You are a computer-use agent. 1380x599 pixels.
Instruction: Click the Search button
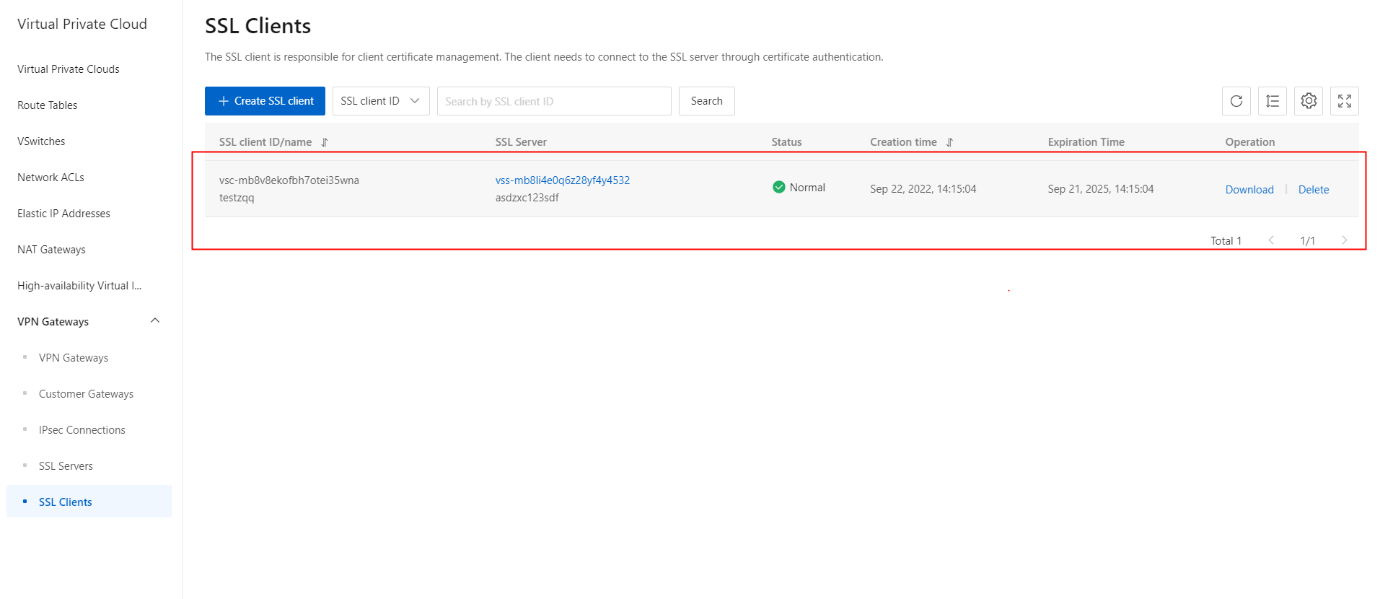tap(707, 101)
